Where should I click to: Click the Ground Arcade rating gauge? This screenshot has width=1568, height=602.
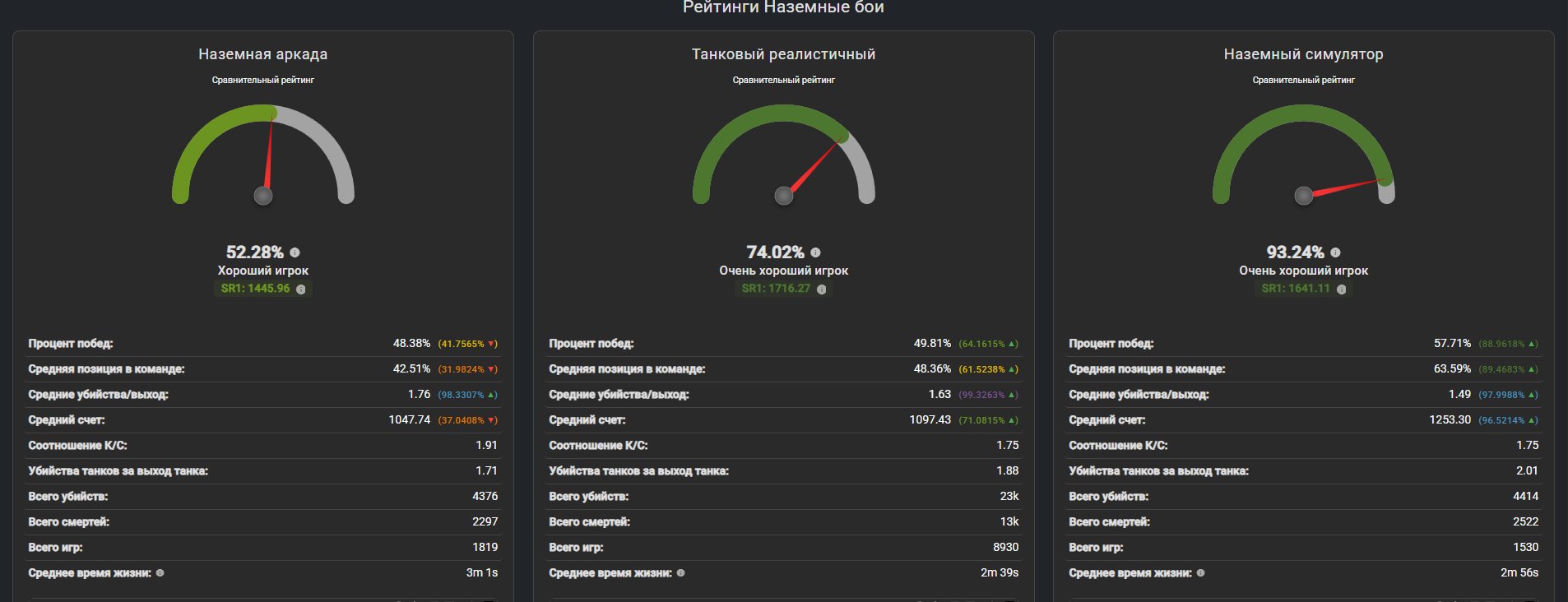click(x=263, y=155)
